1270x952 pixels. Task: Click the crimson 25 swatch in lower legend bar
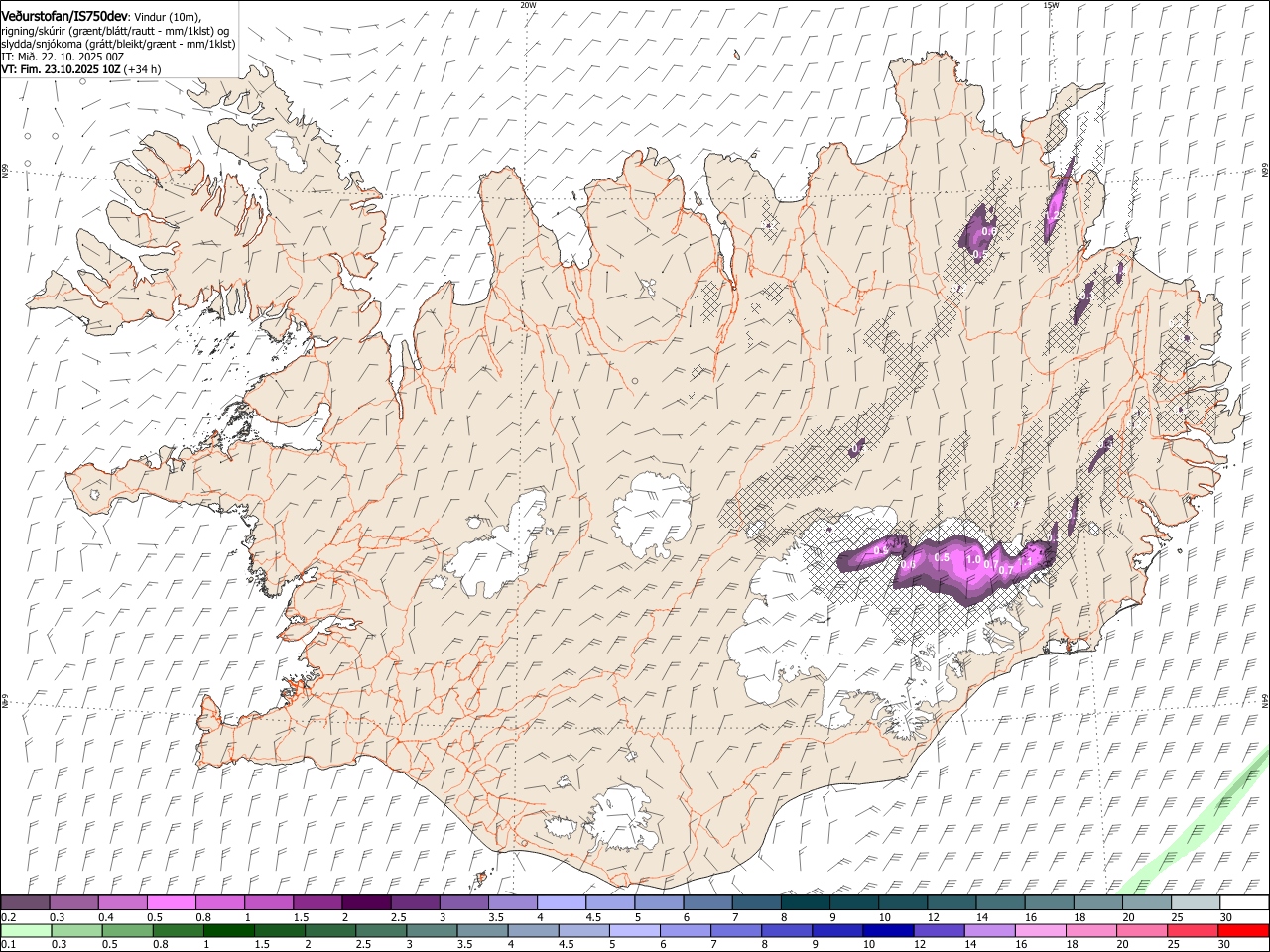1193,931
